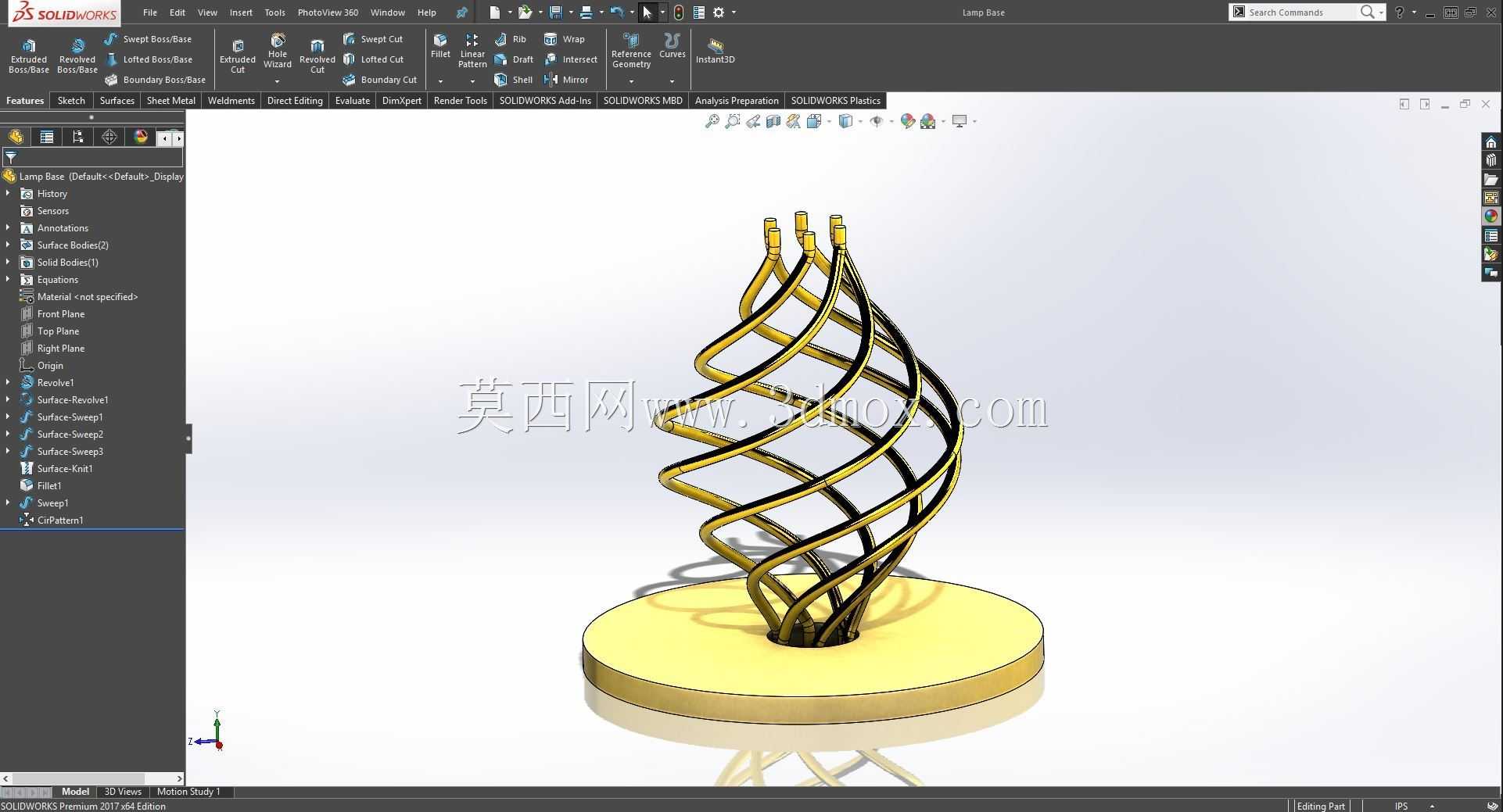The image size is (1503, 812).
Task: Switch to the Surfaces tab
Action: pyautogui.click(x=117, y=100)
